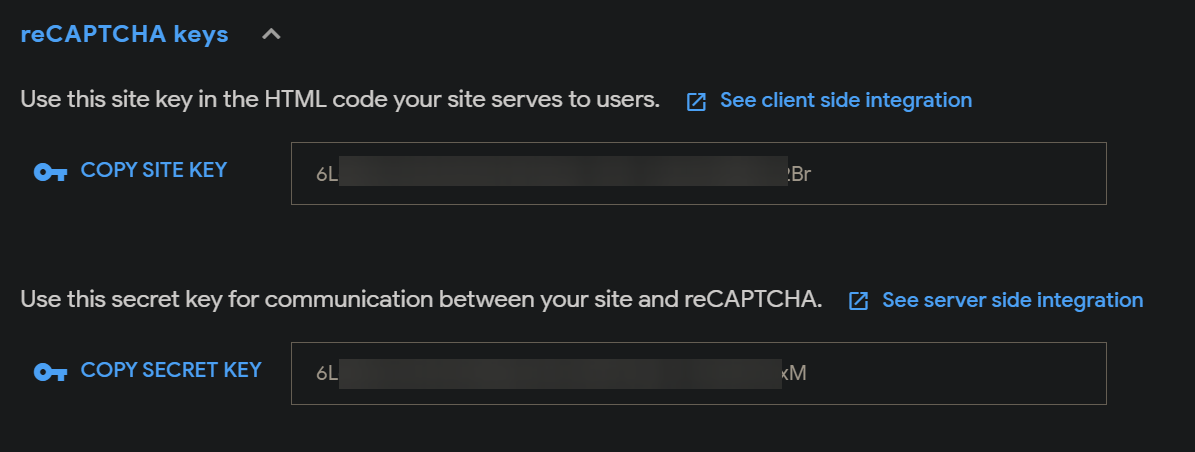Click the 6L prefix of secret key
Image resolution: width=1195 pixels, height=452 pixels.
point(327,374)
